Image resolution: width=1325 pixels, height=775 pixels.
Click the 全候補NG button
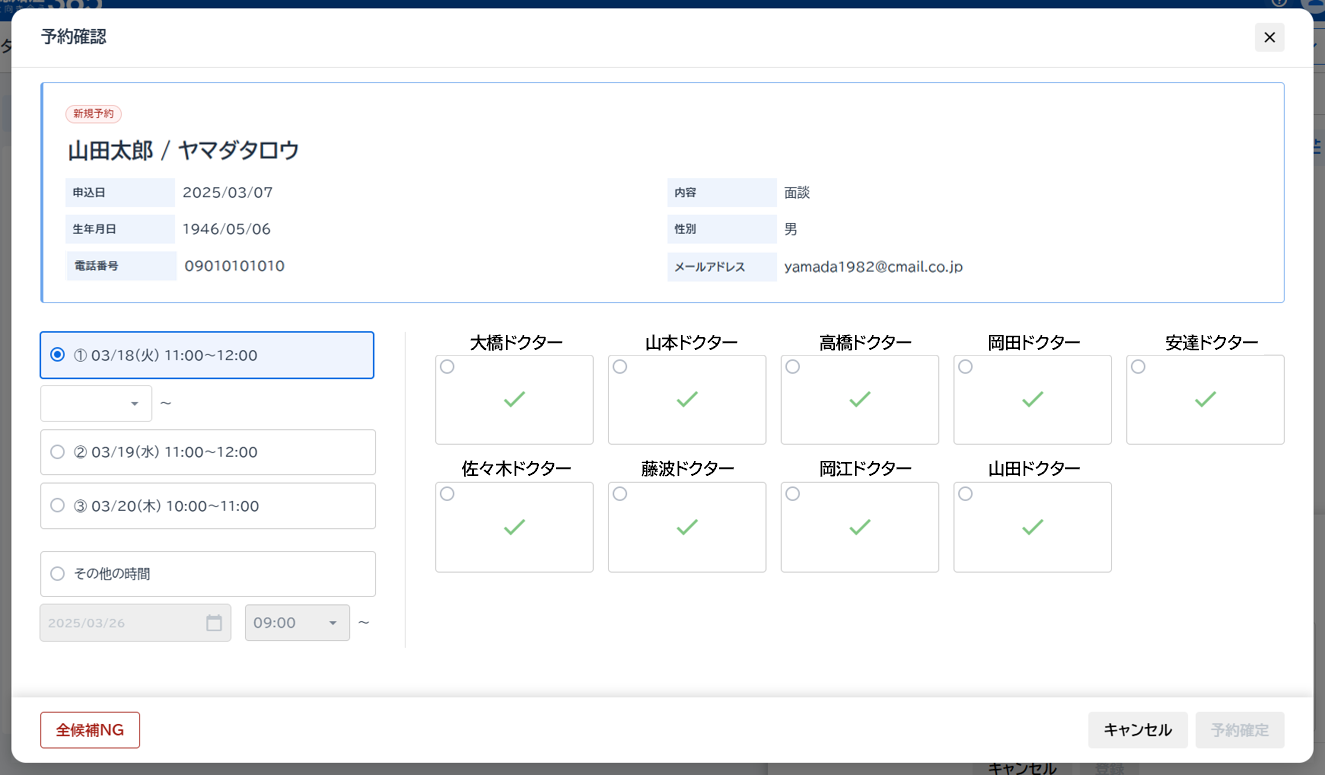90,730
